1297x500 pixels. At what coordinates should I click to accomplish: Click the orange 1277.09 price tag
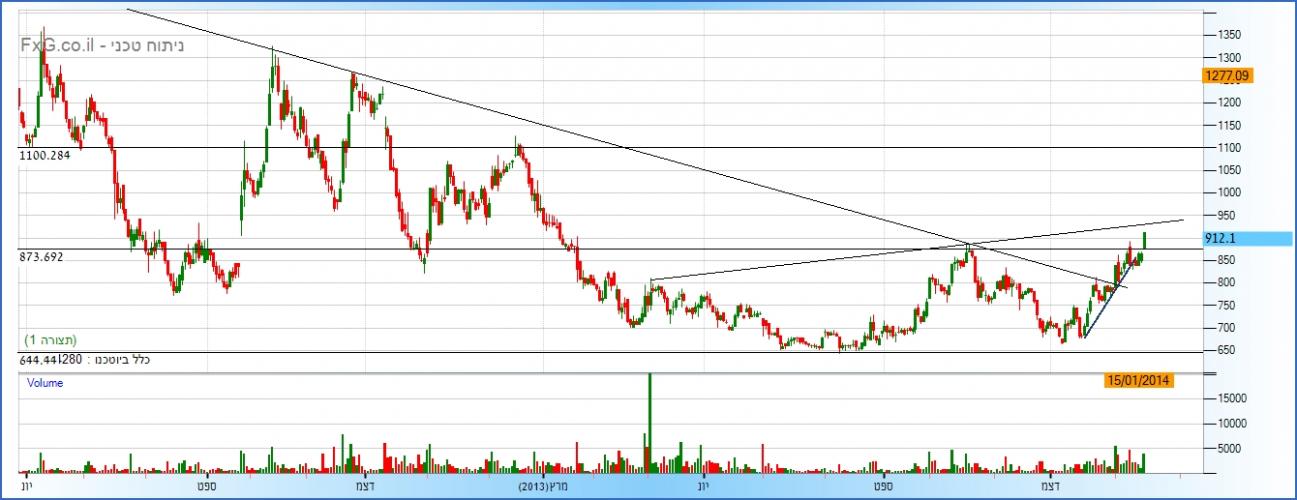point(1230,76)
